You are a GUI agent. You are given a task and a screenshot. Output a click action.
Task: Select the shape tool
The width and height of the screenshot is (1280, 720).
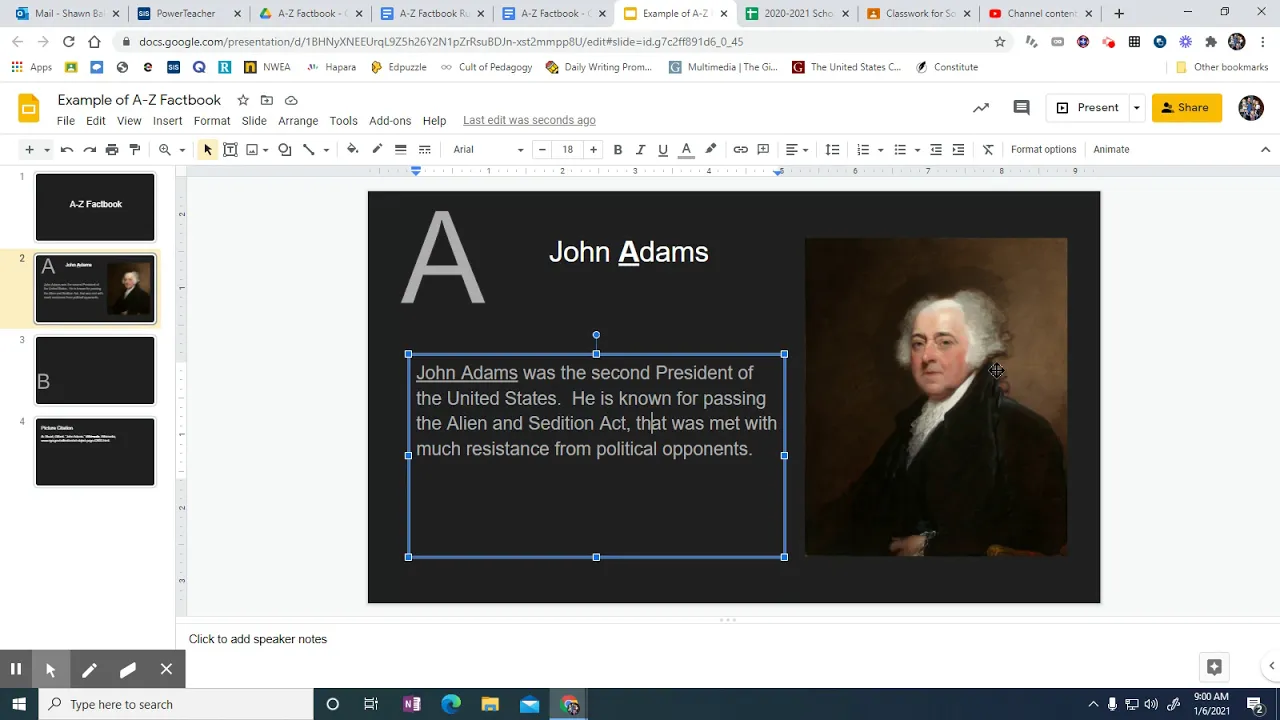(x=285, y=150)
